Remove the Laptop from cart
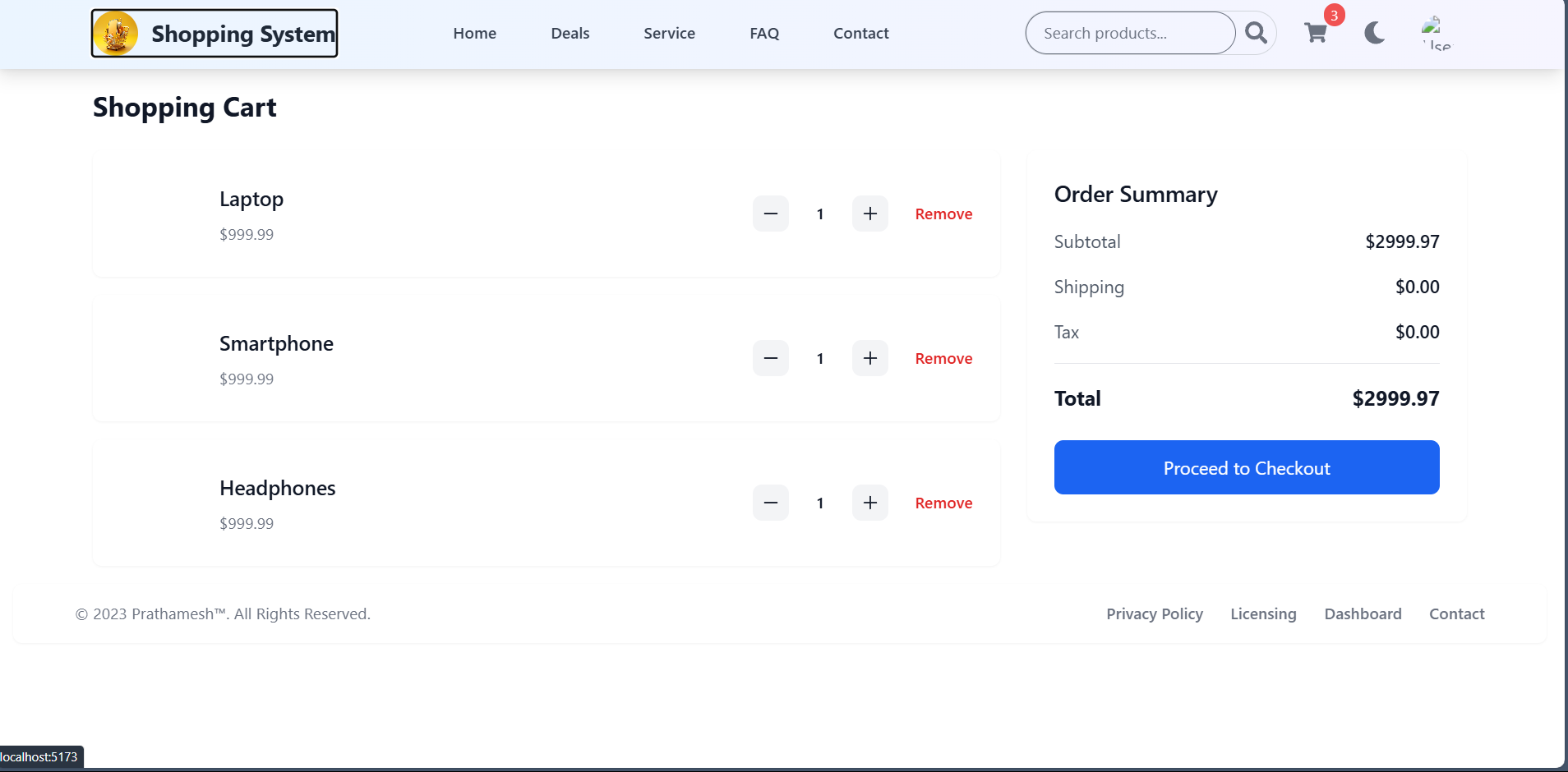 coord(943,214)
